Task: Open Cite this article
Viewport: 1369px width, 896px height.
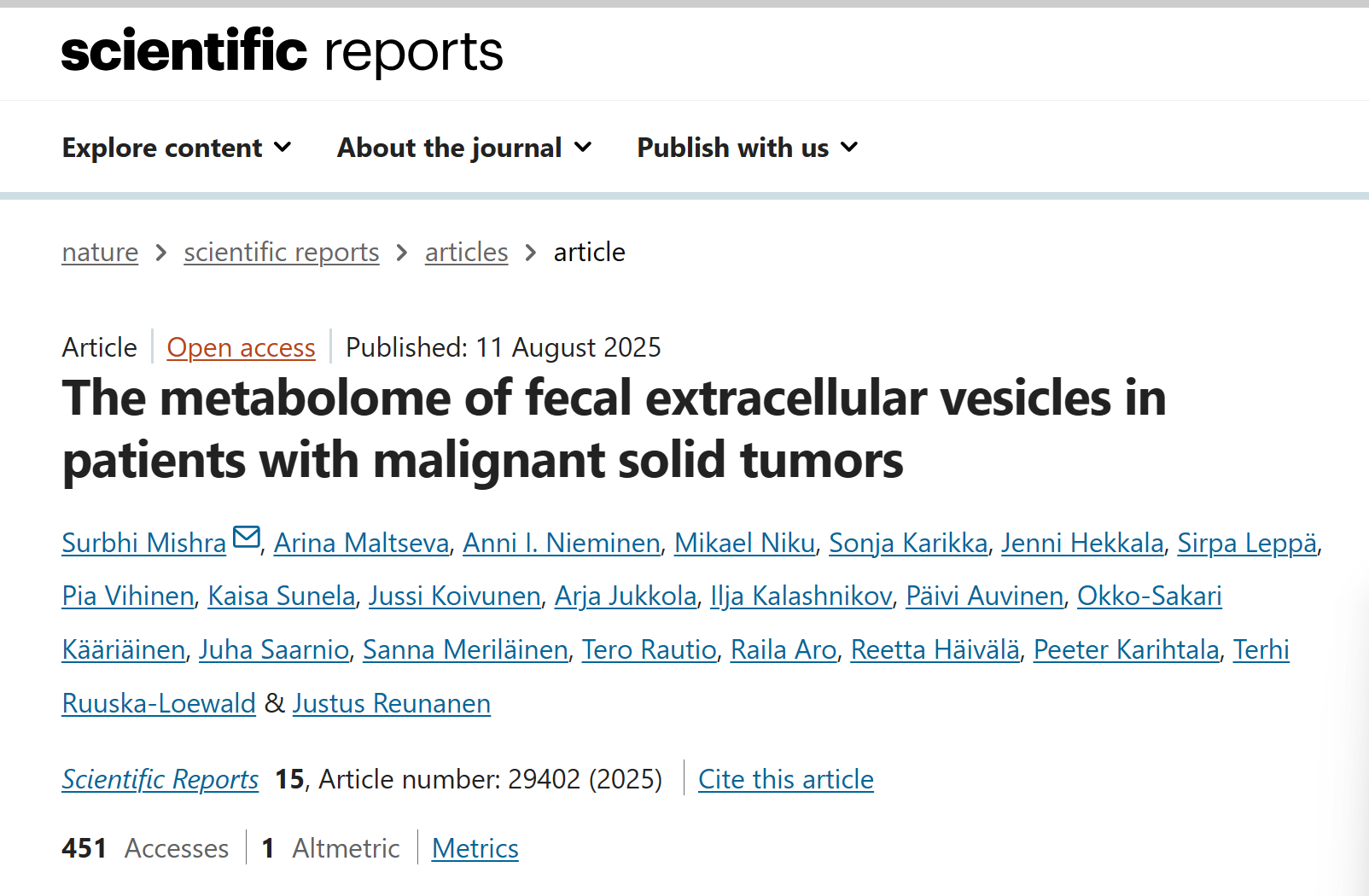Action: point(786,780)
